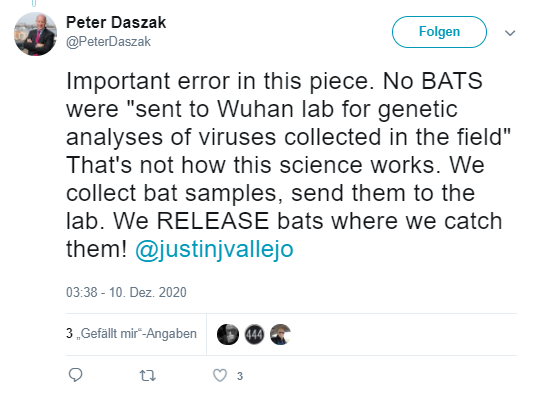Retweet this post via the retweet icon
The image size is (535, 395).
(148, 376)
